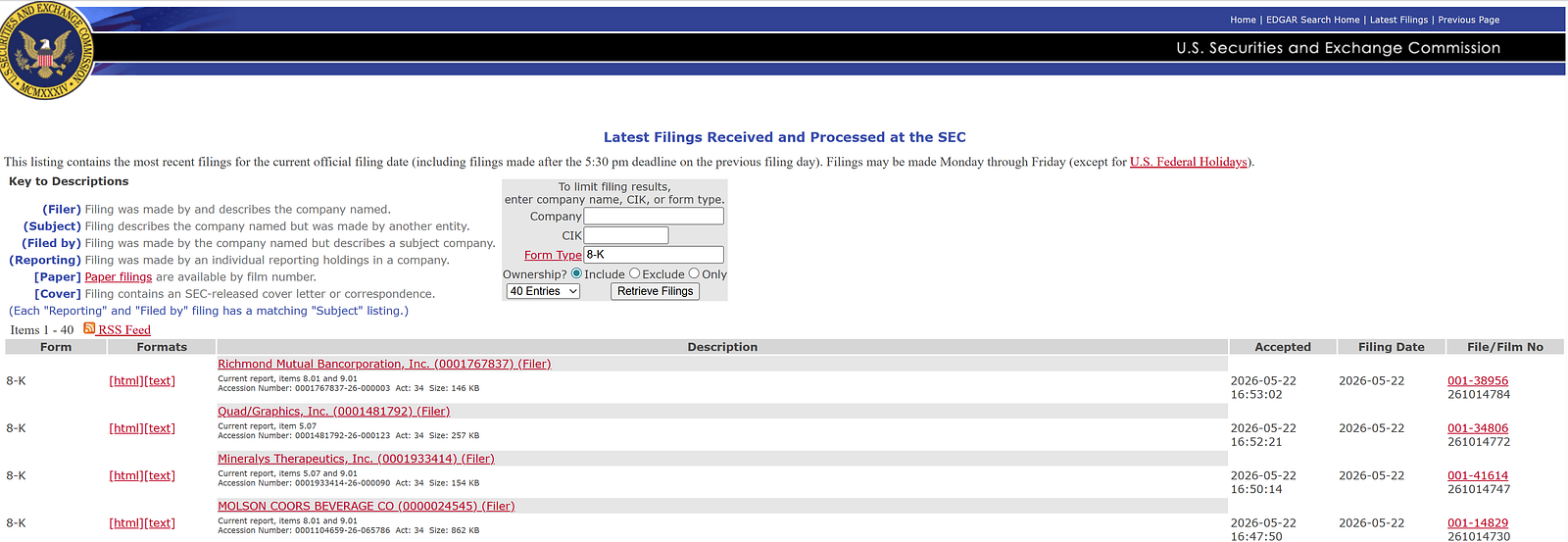Click accepted time 16:50:14
The image size is (1568, 542).
click(x=1256, y=489)
